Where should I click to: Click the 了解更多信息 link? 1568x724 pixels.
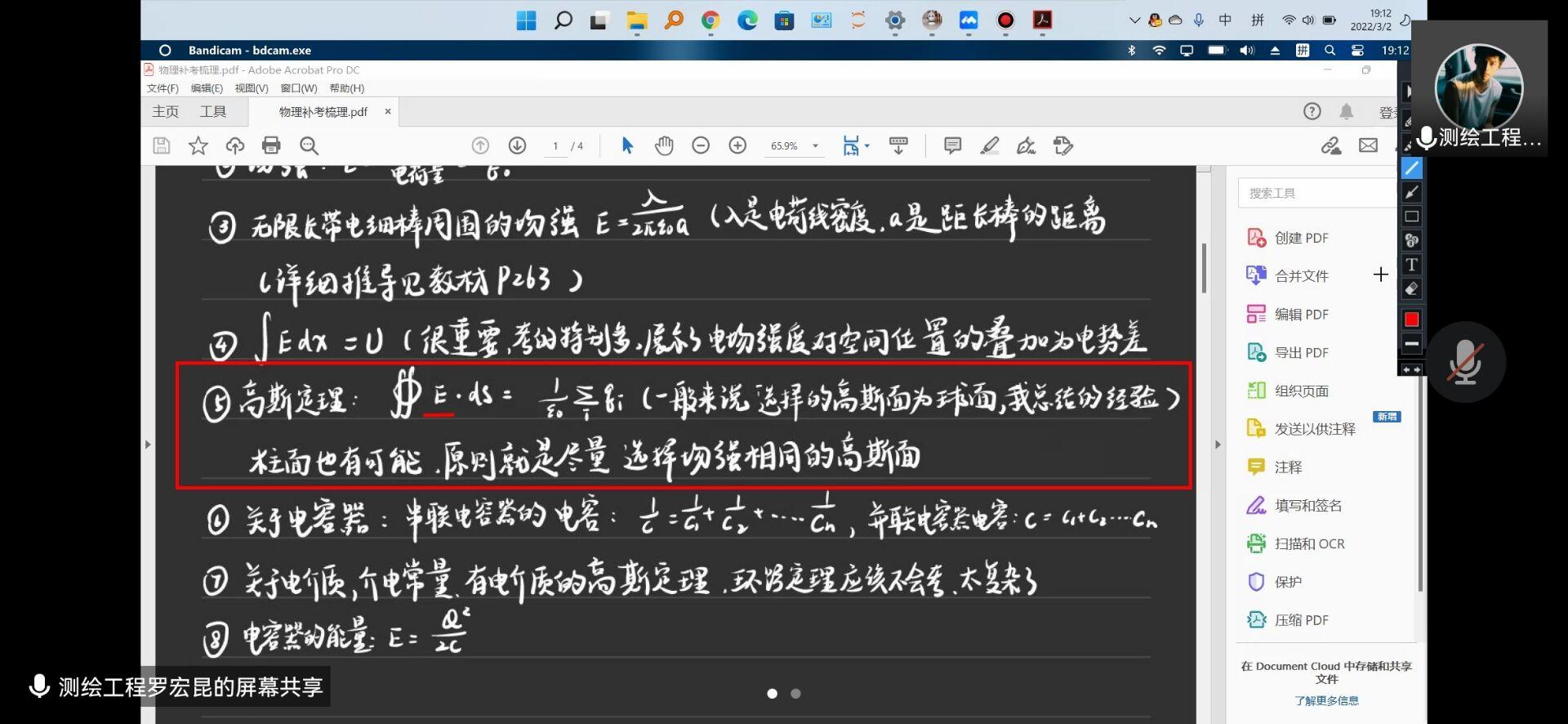pyautogui.click(x=1326, y=701)
